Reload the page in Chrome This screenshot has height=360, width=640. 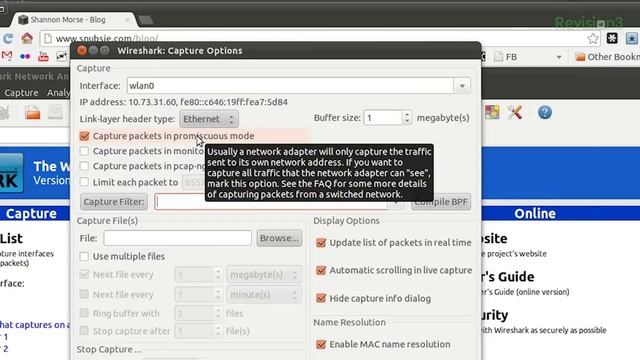[x=8, y=38]
